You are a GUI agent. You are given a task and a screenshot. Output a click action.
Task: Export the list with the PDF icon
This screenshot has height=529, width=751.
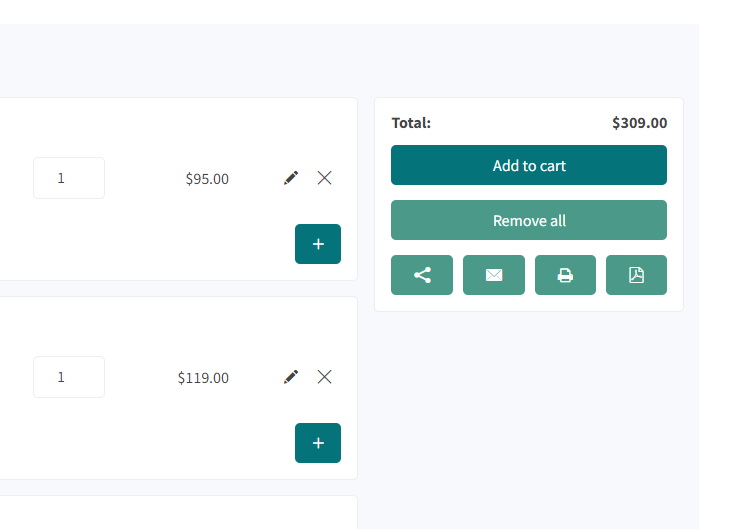pos(636,275)
